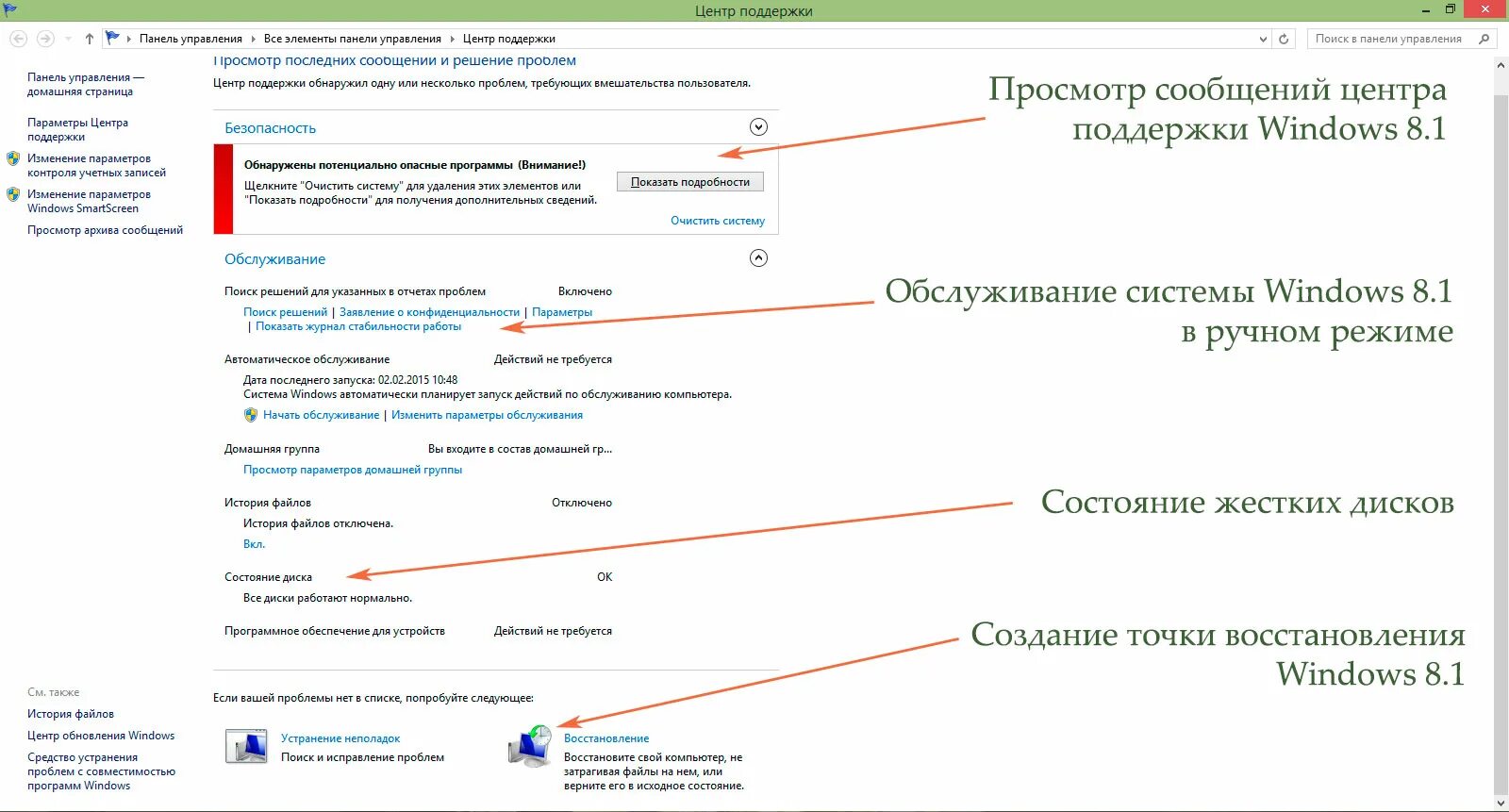
Task: Click the Recovery computer-with-clock icon
Action: point(529,746)
